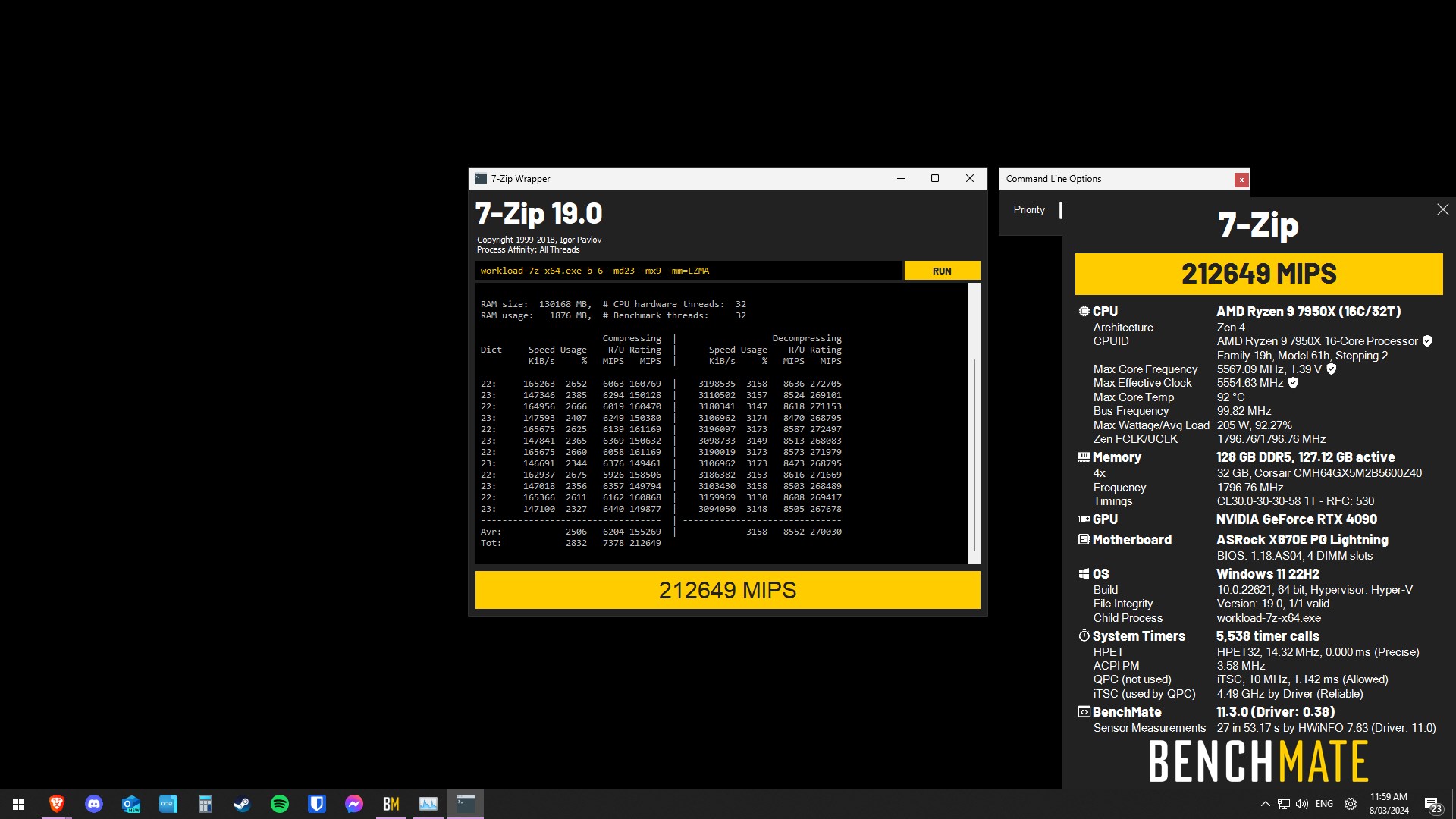The image size is (1456, 819).
Task: Click 'HPET32, 14.32 MHz, 0.000 ms (Precise)' value
Action: (1318, 652)
